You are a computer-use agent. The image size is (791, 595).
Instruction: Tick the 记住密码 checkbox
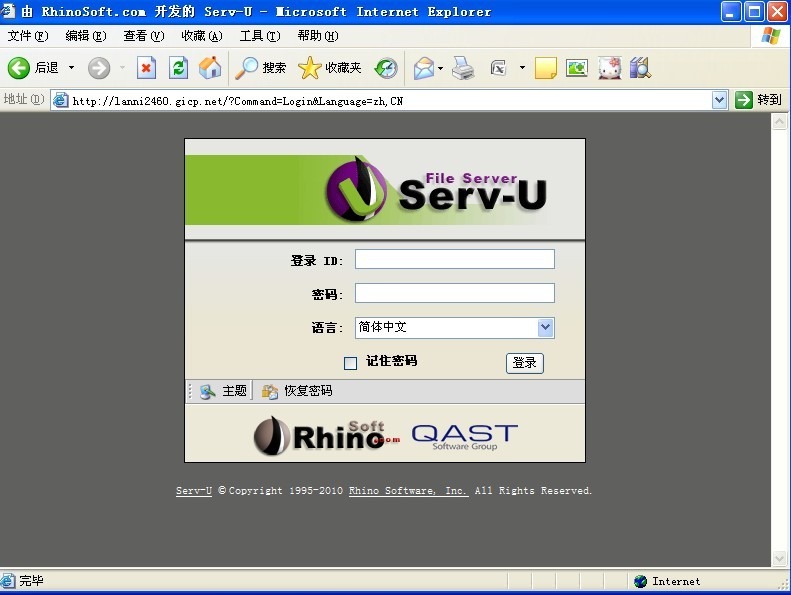[350, 363]
